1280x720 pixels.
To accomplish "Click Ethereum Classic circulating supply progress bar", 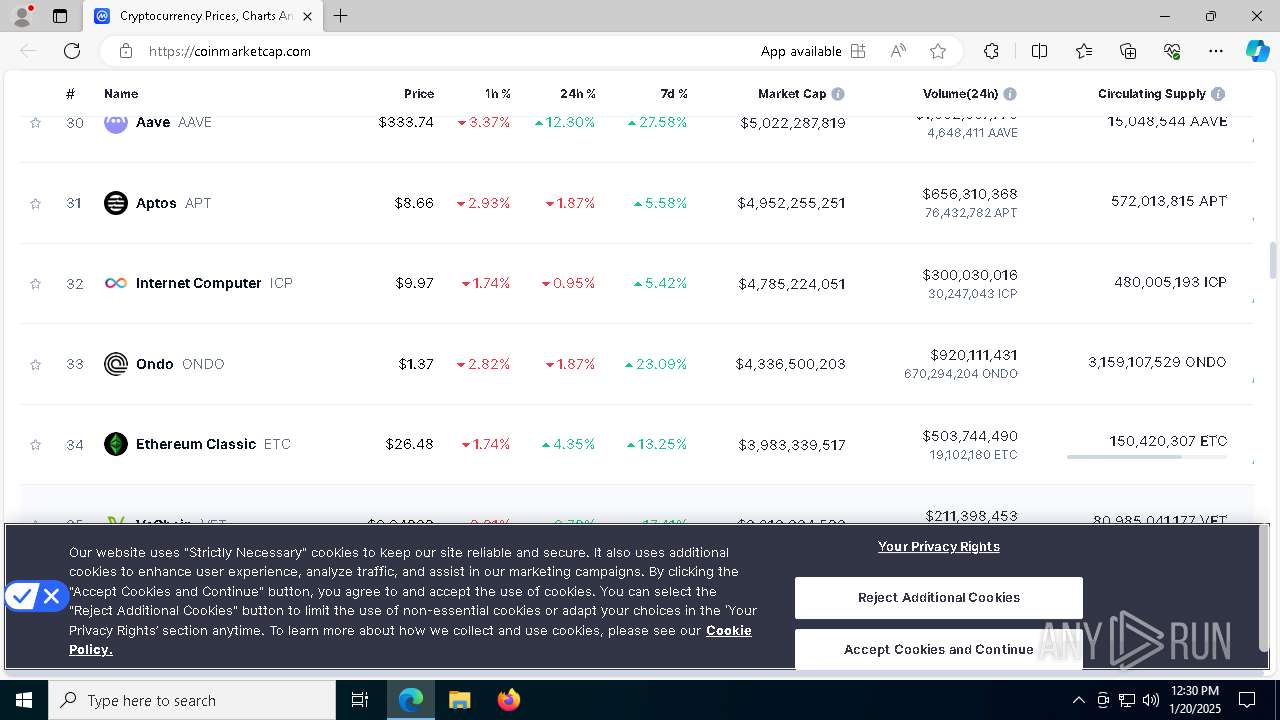I will [1147, 457].
